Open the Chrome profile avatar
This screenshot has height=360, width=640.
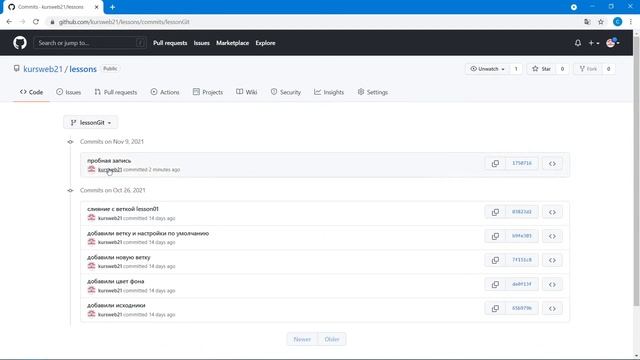618,22
